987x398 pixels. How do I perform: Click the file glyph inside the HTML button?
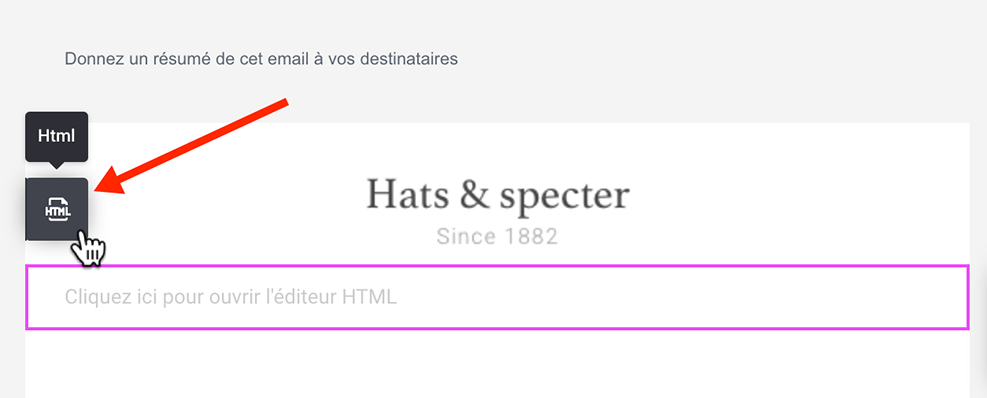click(x=57, y=210)
